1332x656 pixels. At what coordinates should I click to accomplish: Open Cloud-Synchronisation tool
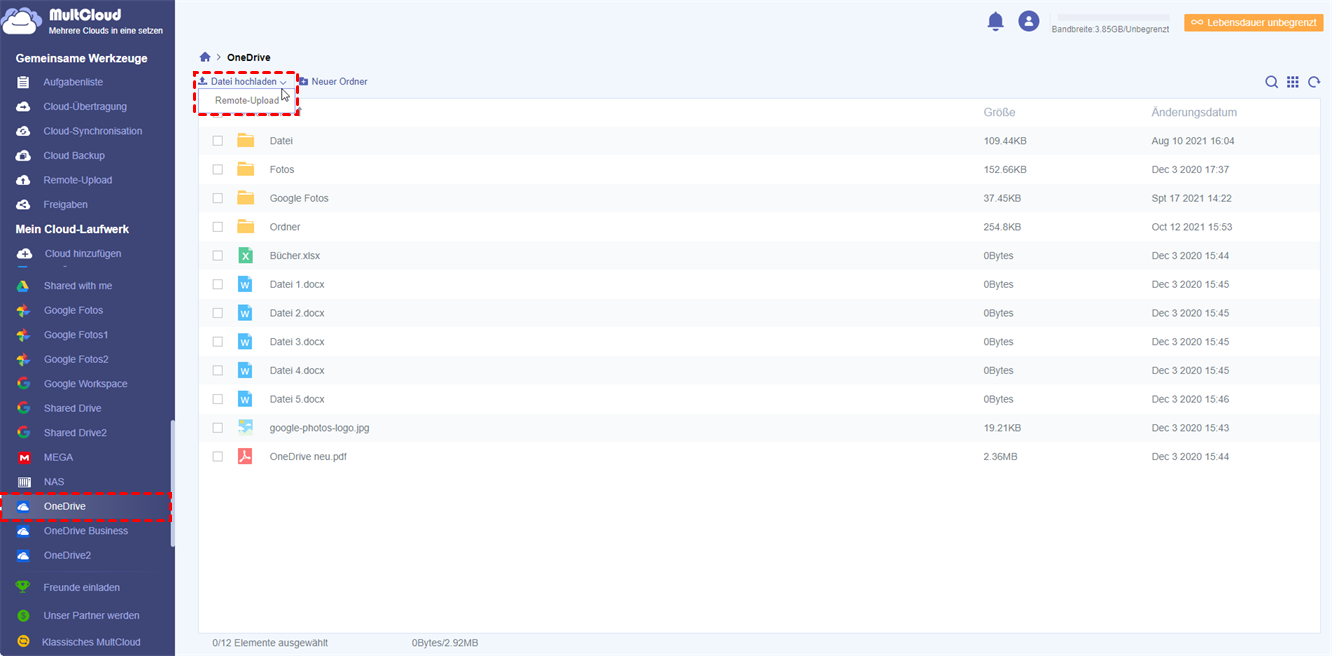pyautogui.click(x=93, y=131)
